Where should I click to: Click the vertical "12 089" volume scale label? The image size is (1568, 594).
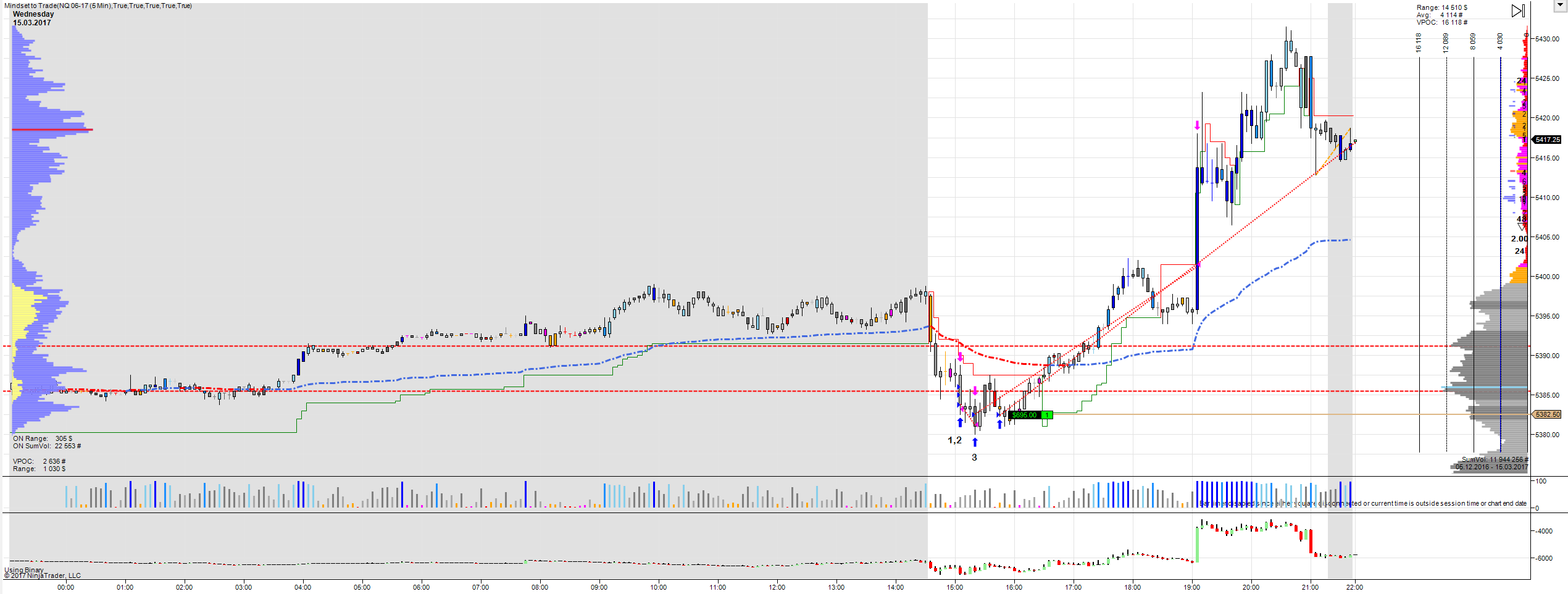click(1446, 42)
